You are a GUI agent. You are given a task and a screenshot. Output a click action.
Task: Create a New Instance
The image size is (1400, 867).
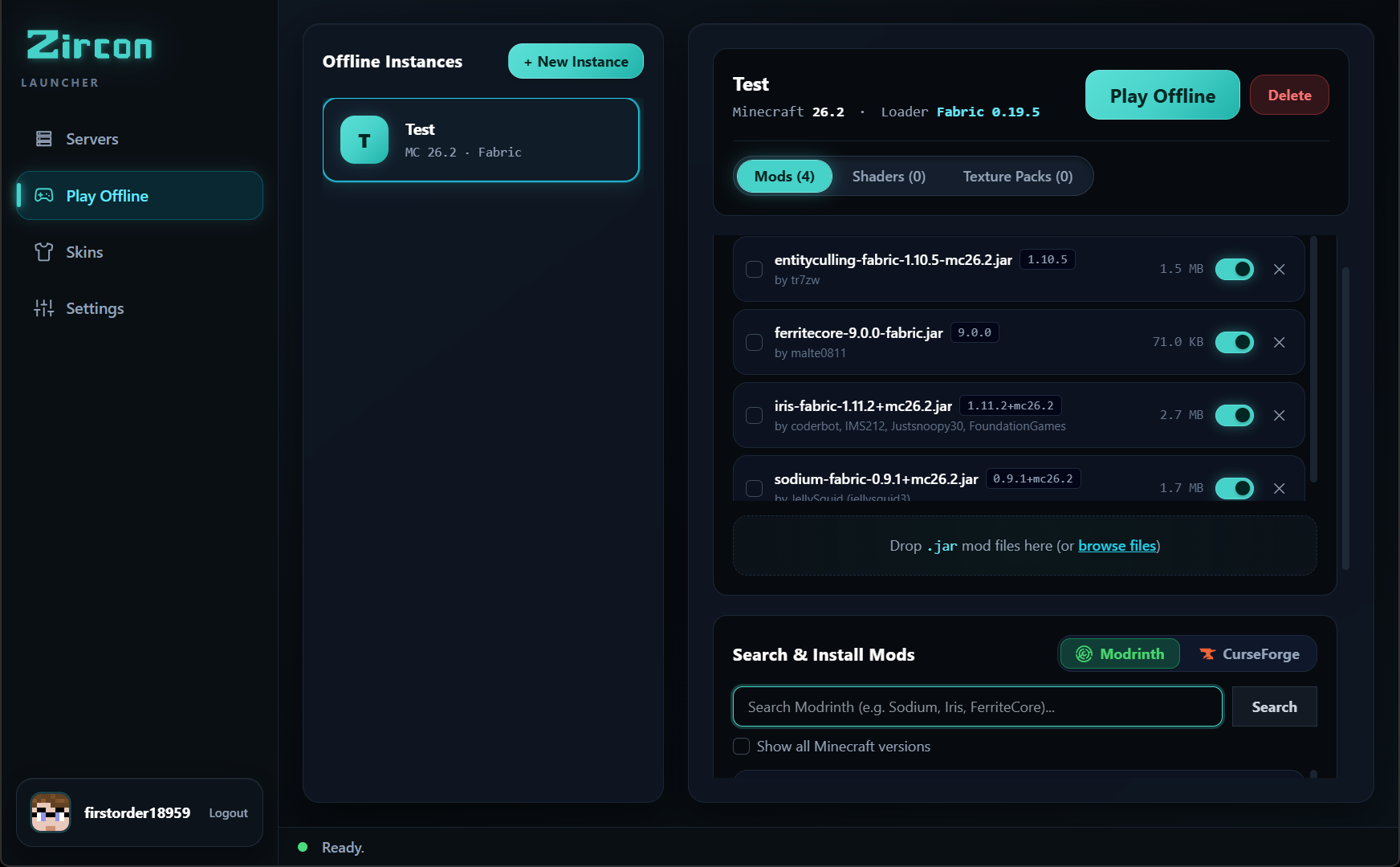[x=576, y=61]
